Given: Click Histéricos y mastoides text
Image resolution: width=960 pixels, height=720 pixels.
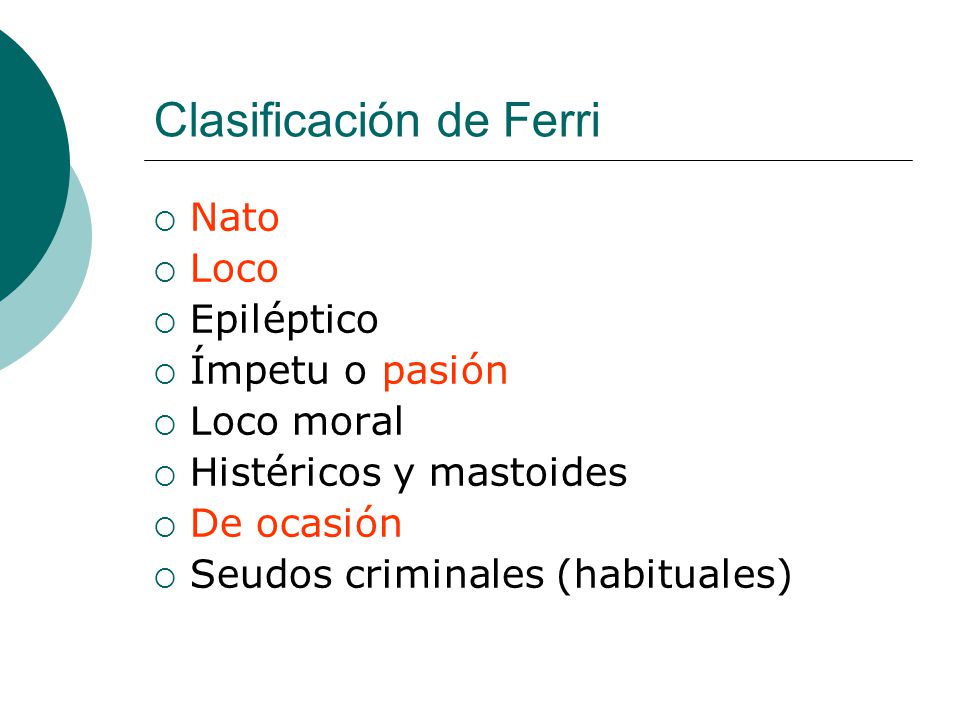Looking at the screenshot, I should click(409, 474).
